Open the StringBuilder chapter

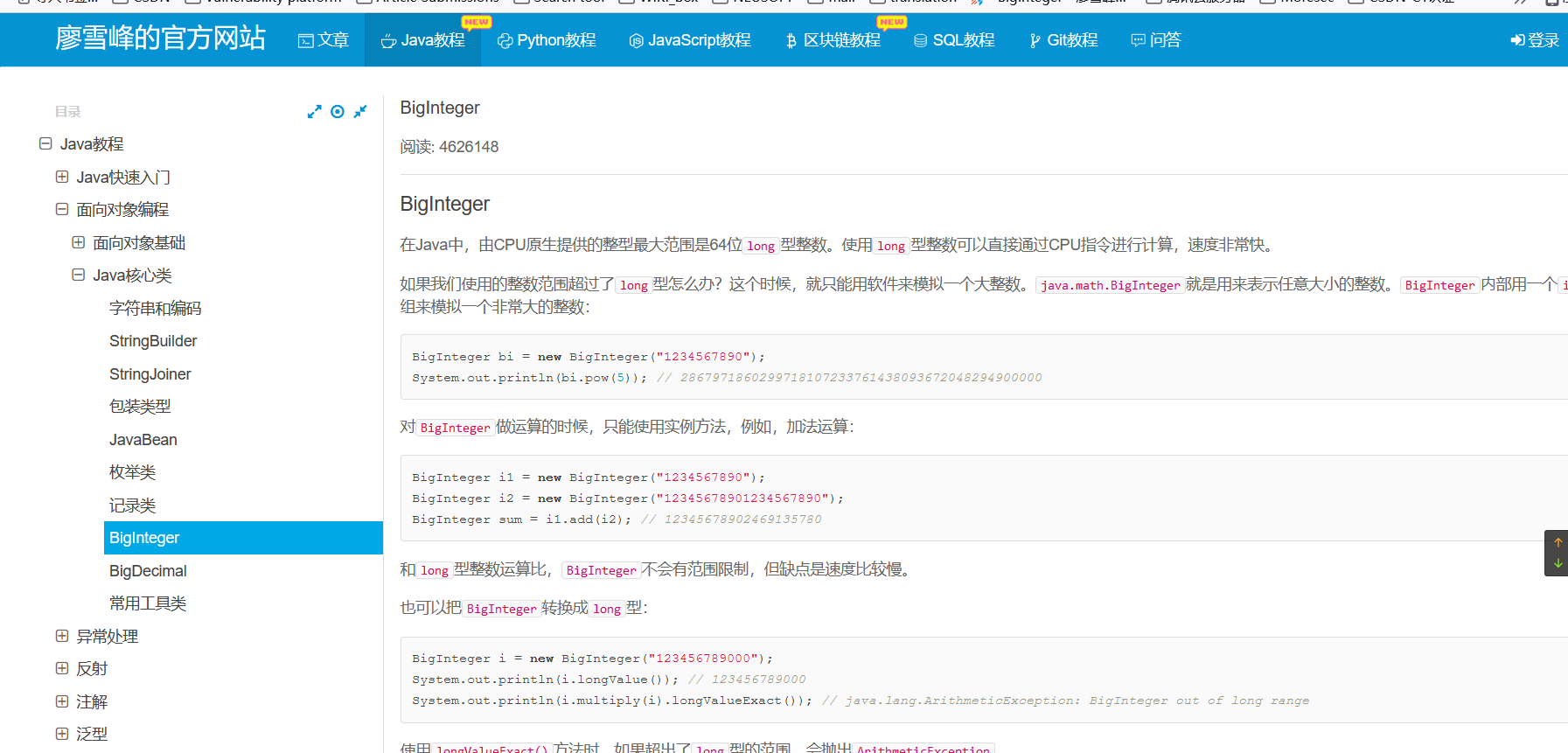click(153, 341)
